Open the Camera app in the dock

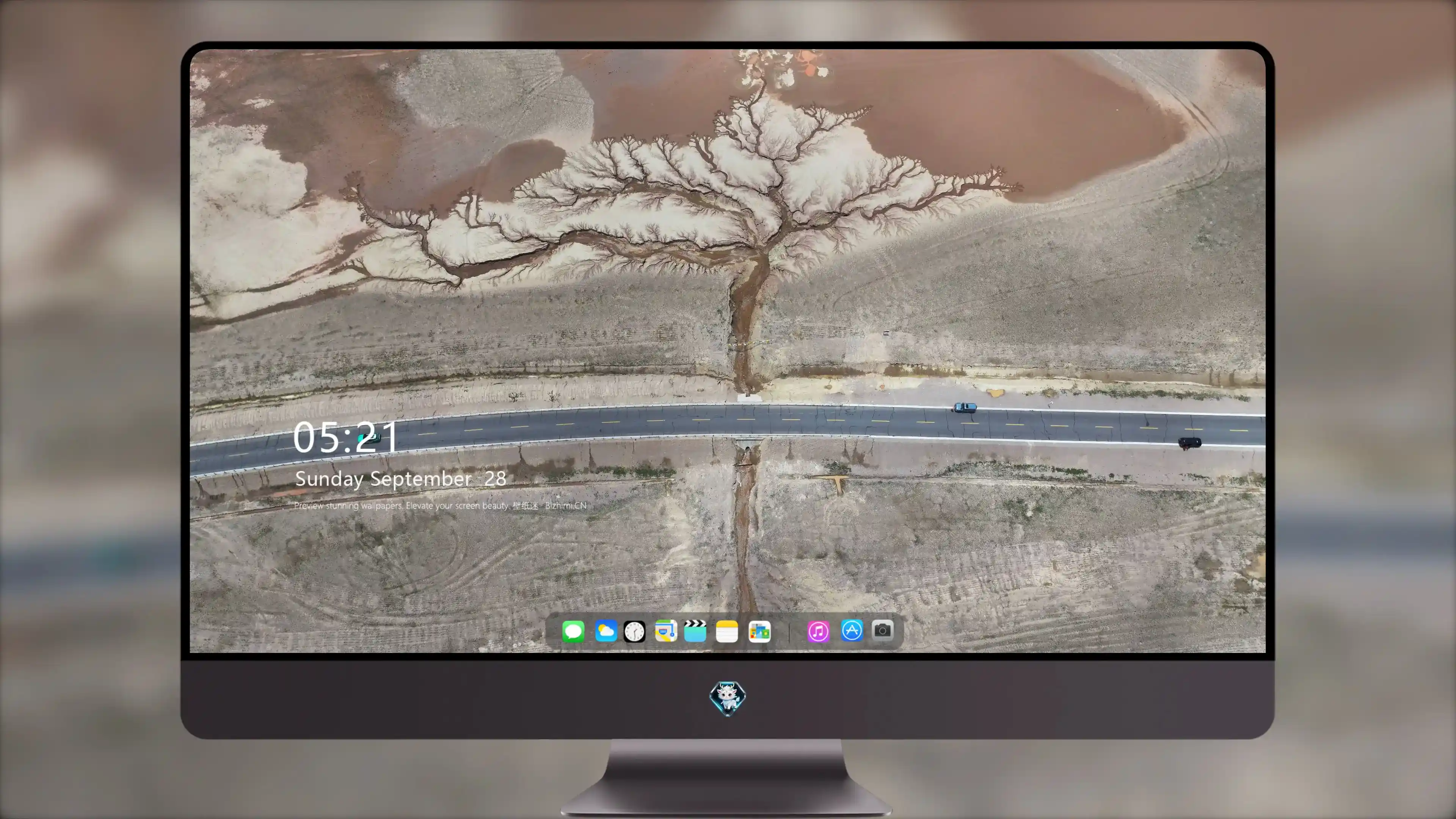point(882,630)
